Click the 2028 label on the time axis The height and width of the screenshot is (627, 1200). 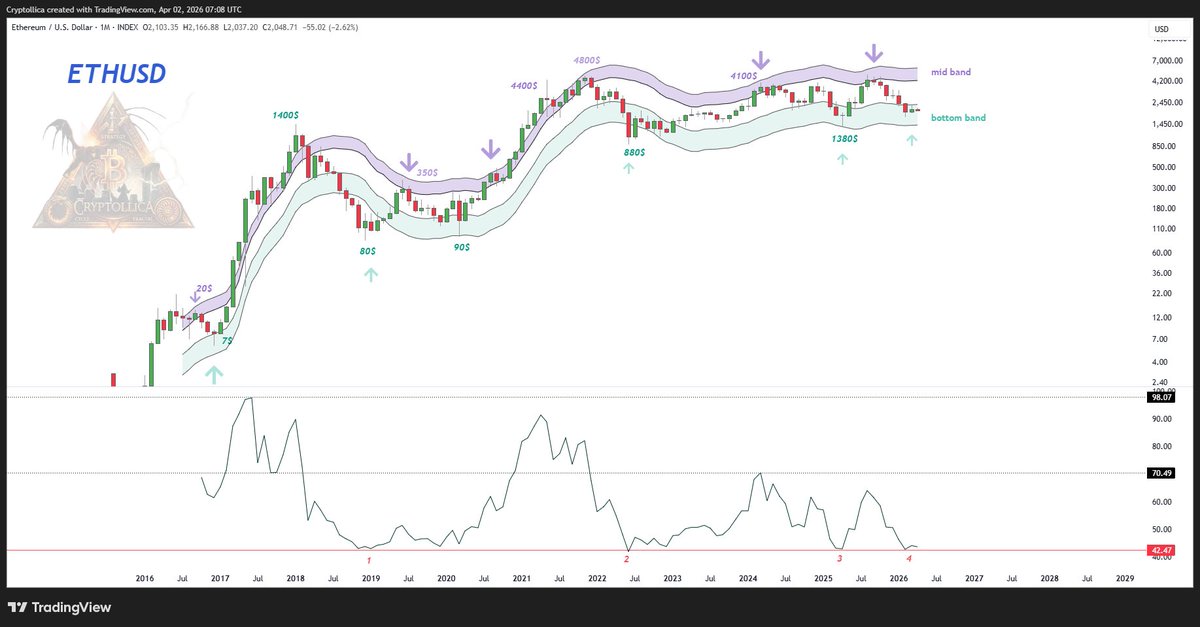[1049, 579]
